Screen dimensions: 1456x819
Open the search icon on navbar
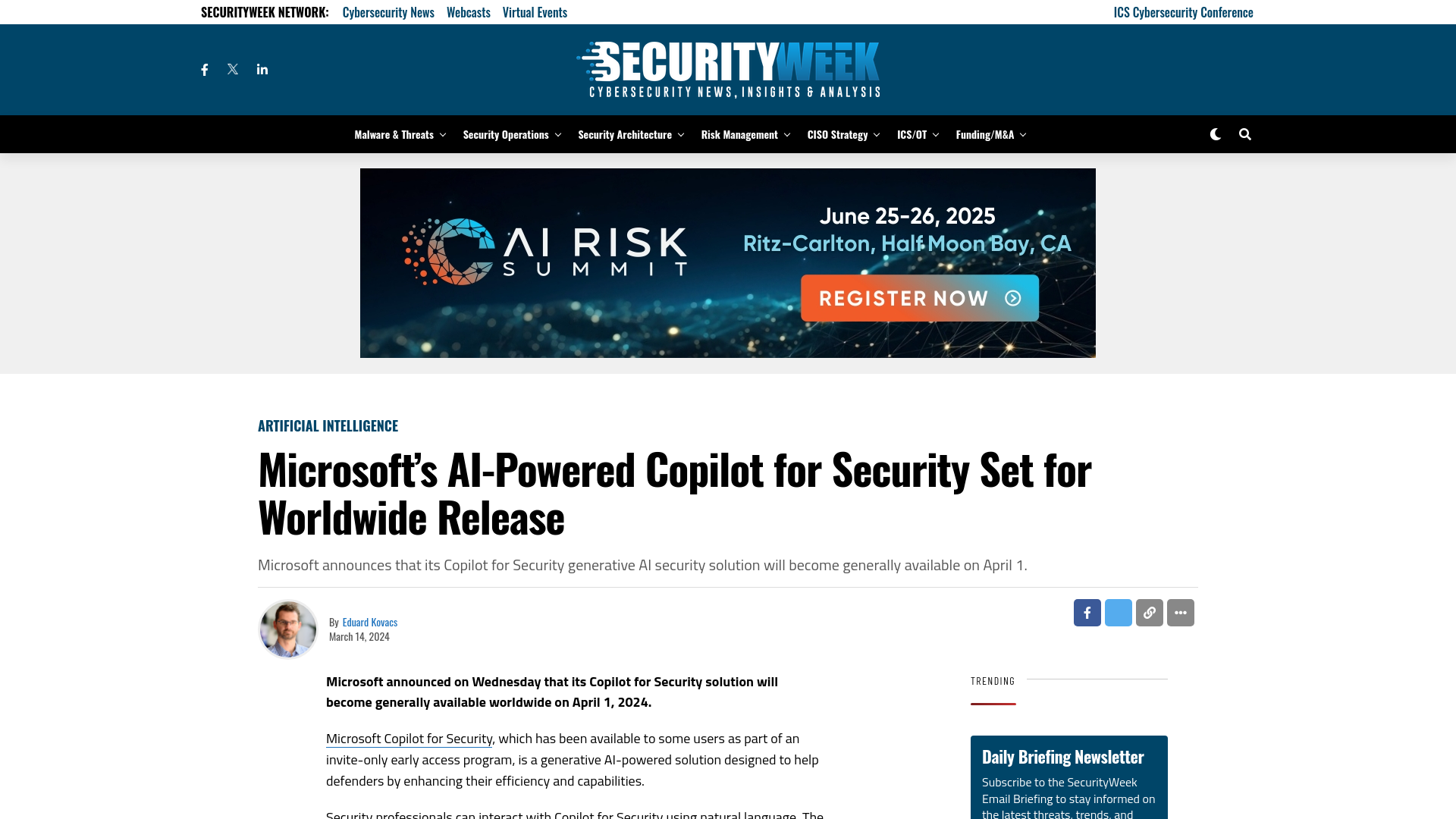click(x=1245, y=134)
